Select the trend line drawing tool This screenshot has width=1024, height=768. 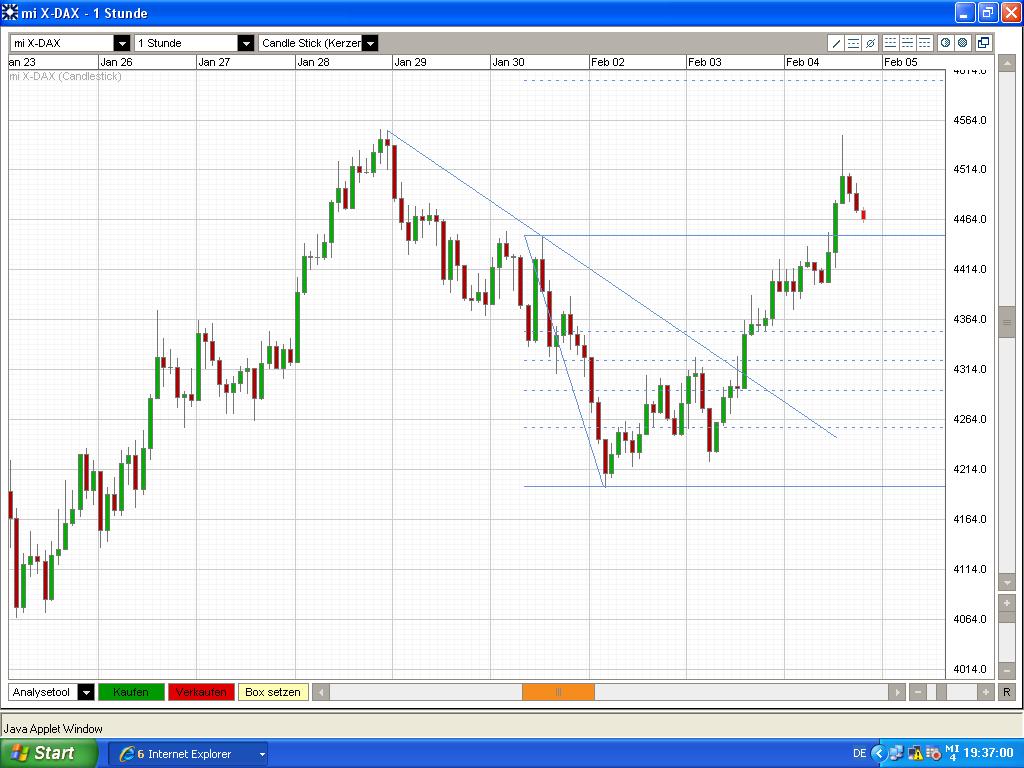coord(836,43)
